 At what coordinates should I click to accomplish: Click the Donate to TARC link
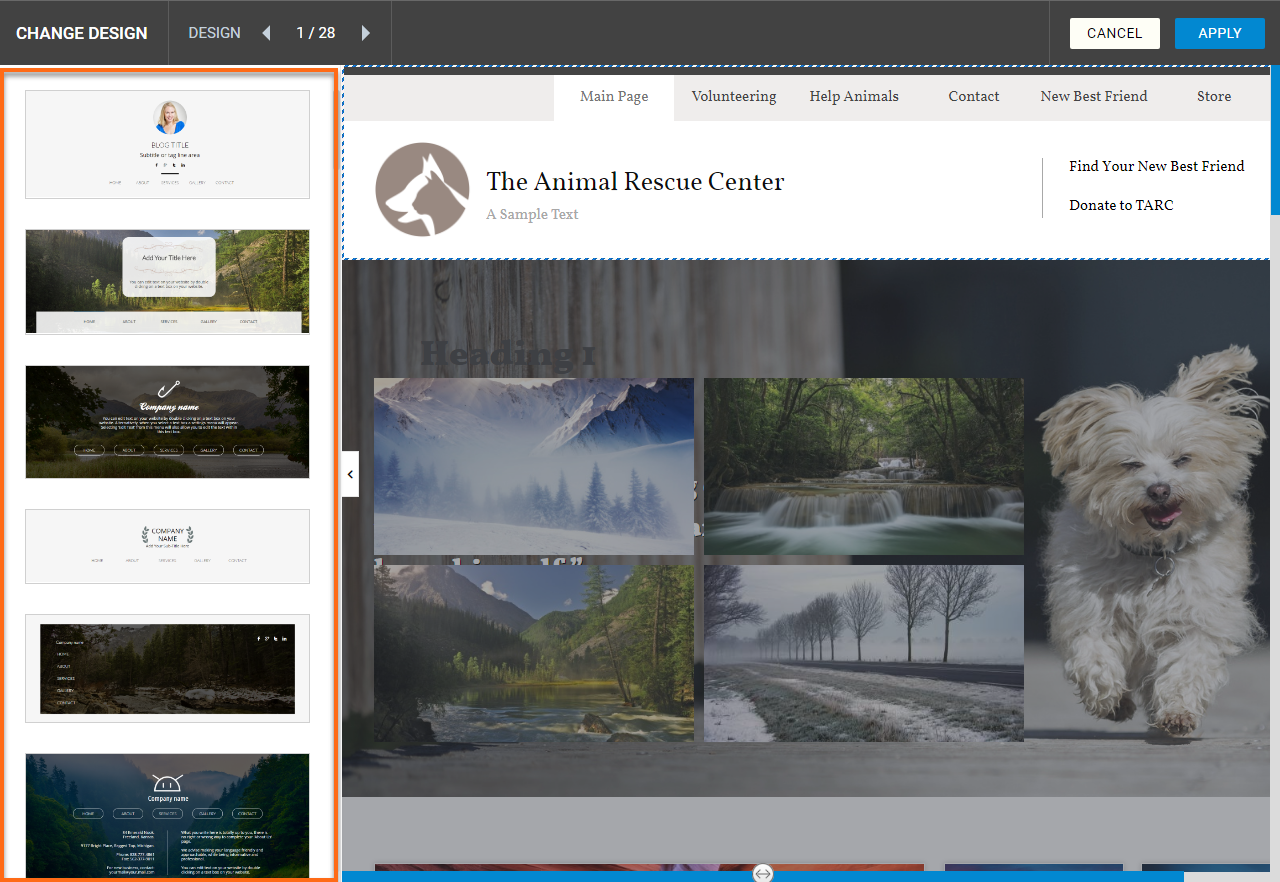[1121, 205]
